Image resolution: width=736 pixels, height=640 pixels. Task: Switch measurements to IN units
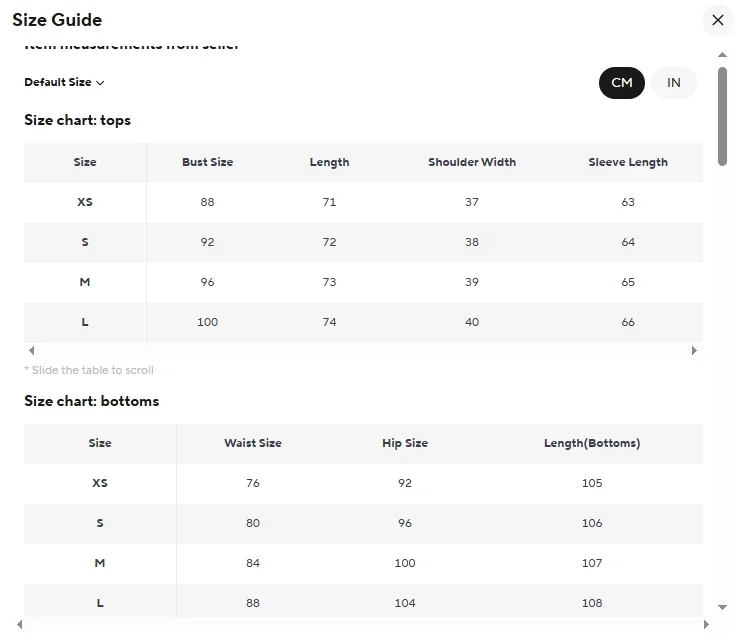(x=674, y=83)
